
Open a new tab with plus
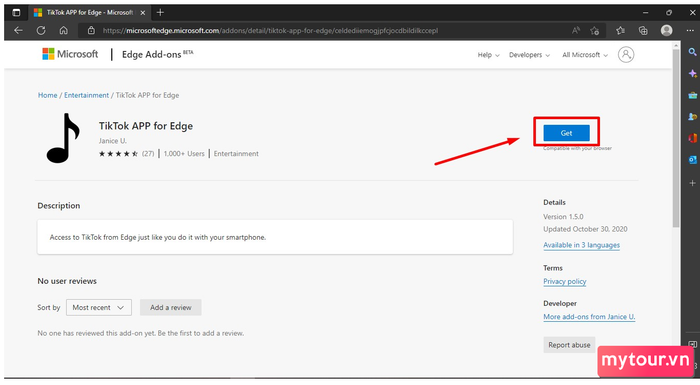point(160,13)
